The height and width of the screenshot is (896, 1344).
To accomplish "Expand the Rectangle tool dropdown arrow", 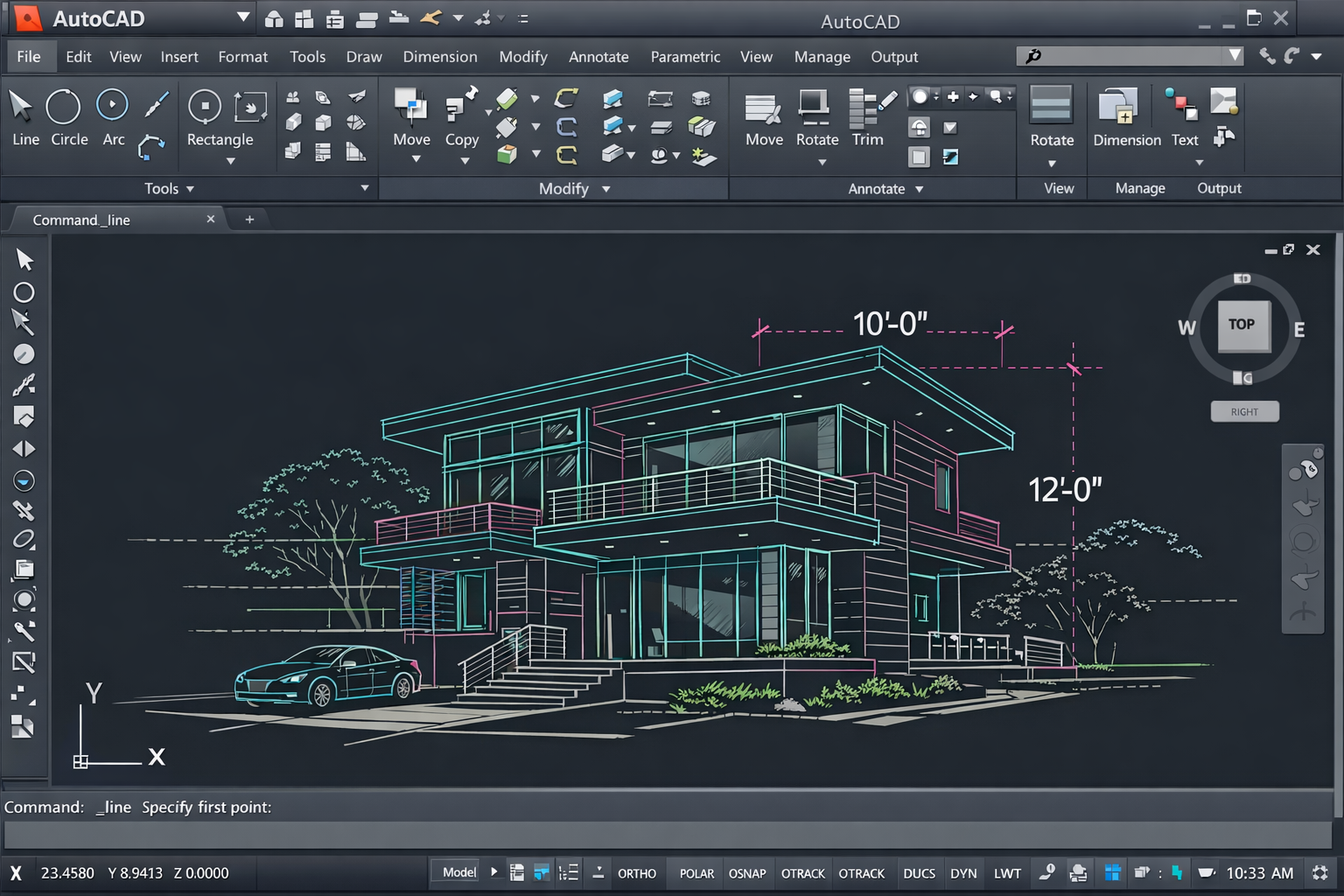I will 231,161.
